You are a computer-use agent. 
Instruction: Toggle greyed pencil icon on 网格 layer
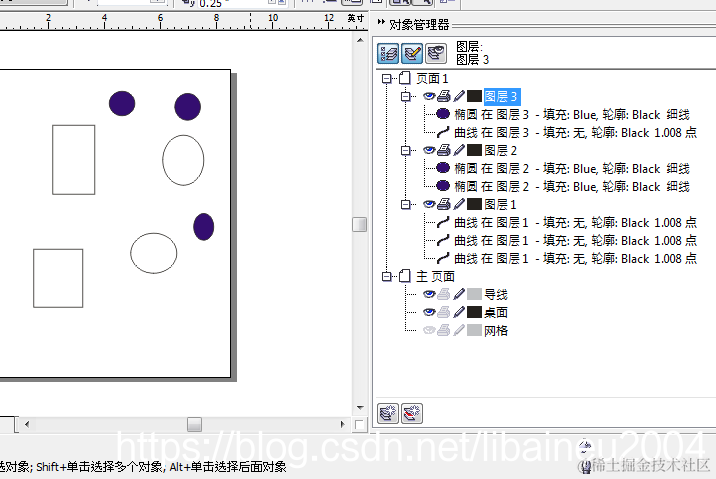(459, 330)
